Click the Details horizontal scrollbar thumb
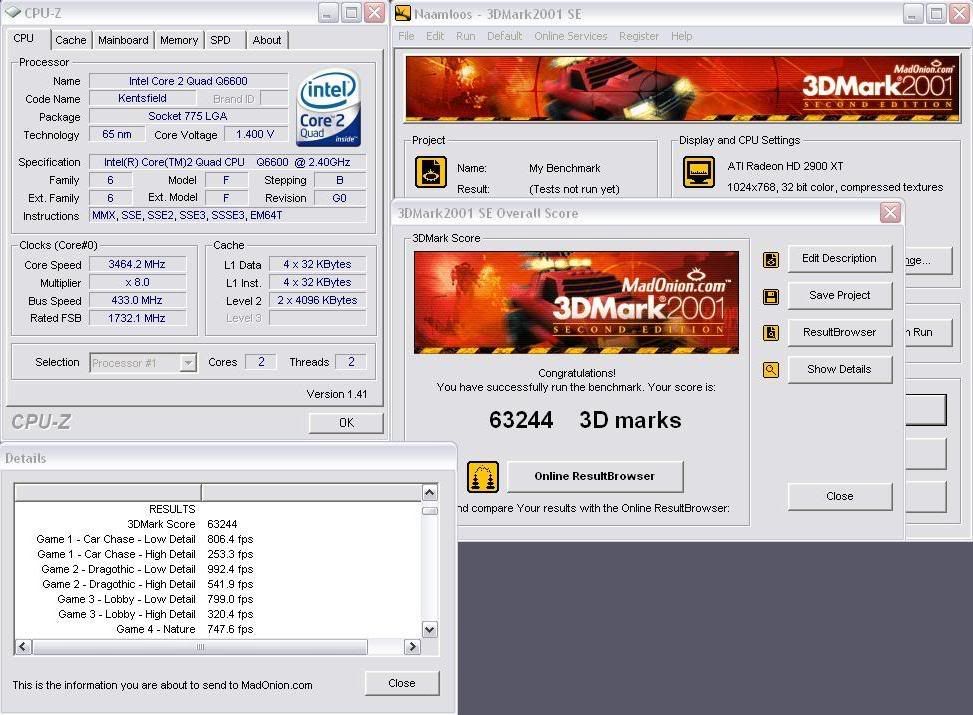Image resolution: width=973 pixels, height=715 pixels. (200, 647)
